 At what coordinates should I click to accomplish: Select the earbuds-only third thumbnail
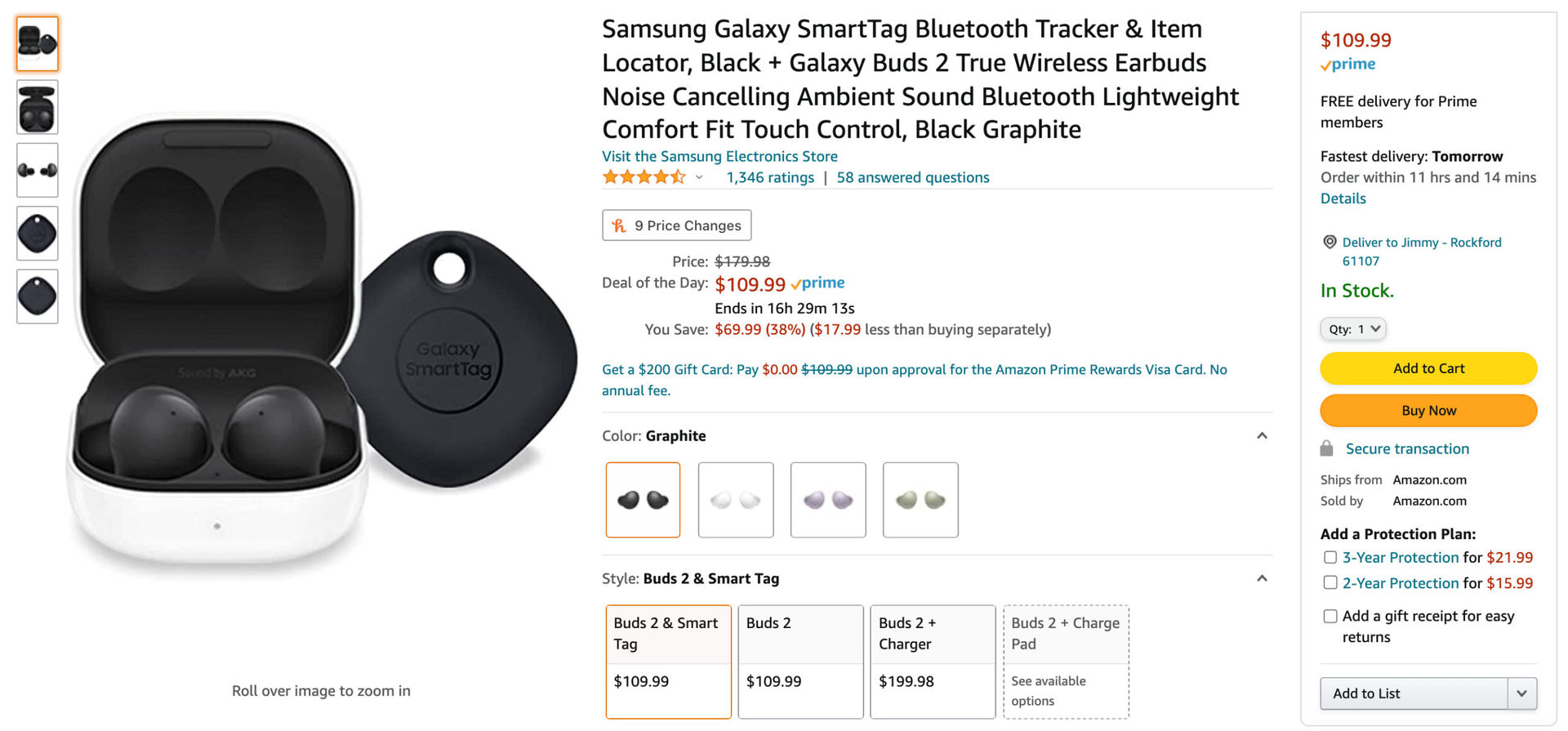click(38, 170)
